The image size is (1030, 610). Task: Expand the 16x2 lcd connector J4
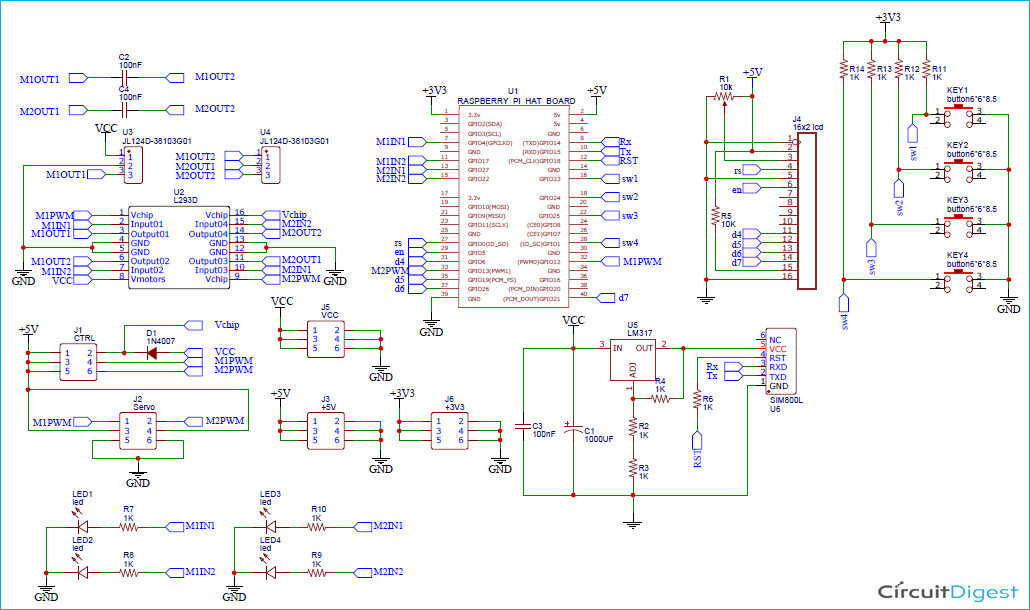tap(806, 210)
